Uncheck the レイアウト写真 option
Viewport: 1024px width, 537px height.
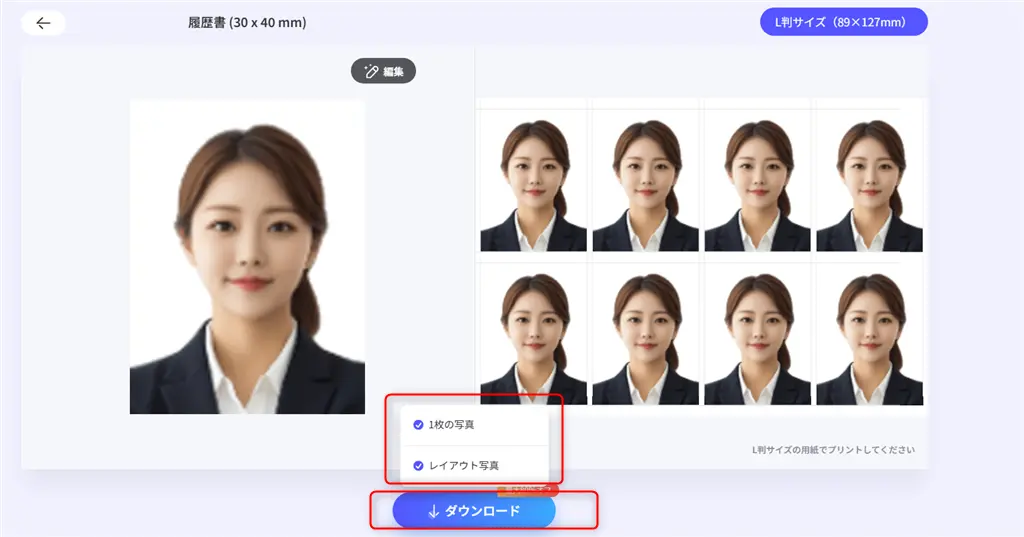pos(418,465)
